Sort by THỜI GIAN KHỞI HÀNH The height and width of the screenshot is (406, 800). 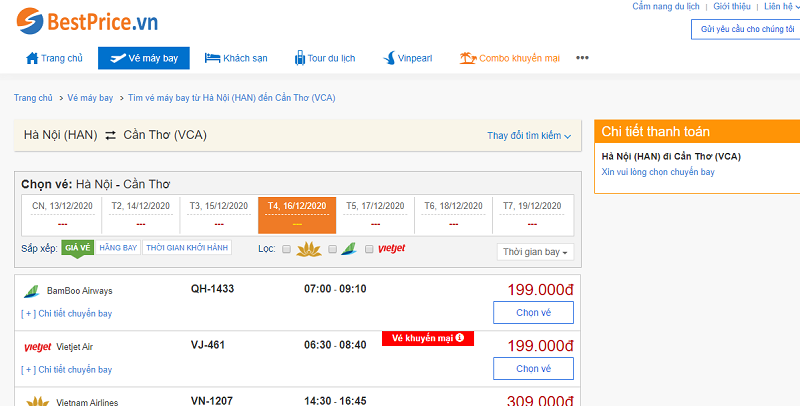(187, 248)
